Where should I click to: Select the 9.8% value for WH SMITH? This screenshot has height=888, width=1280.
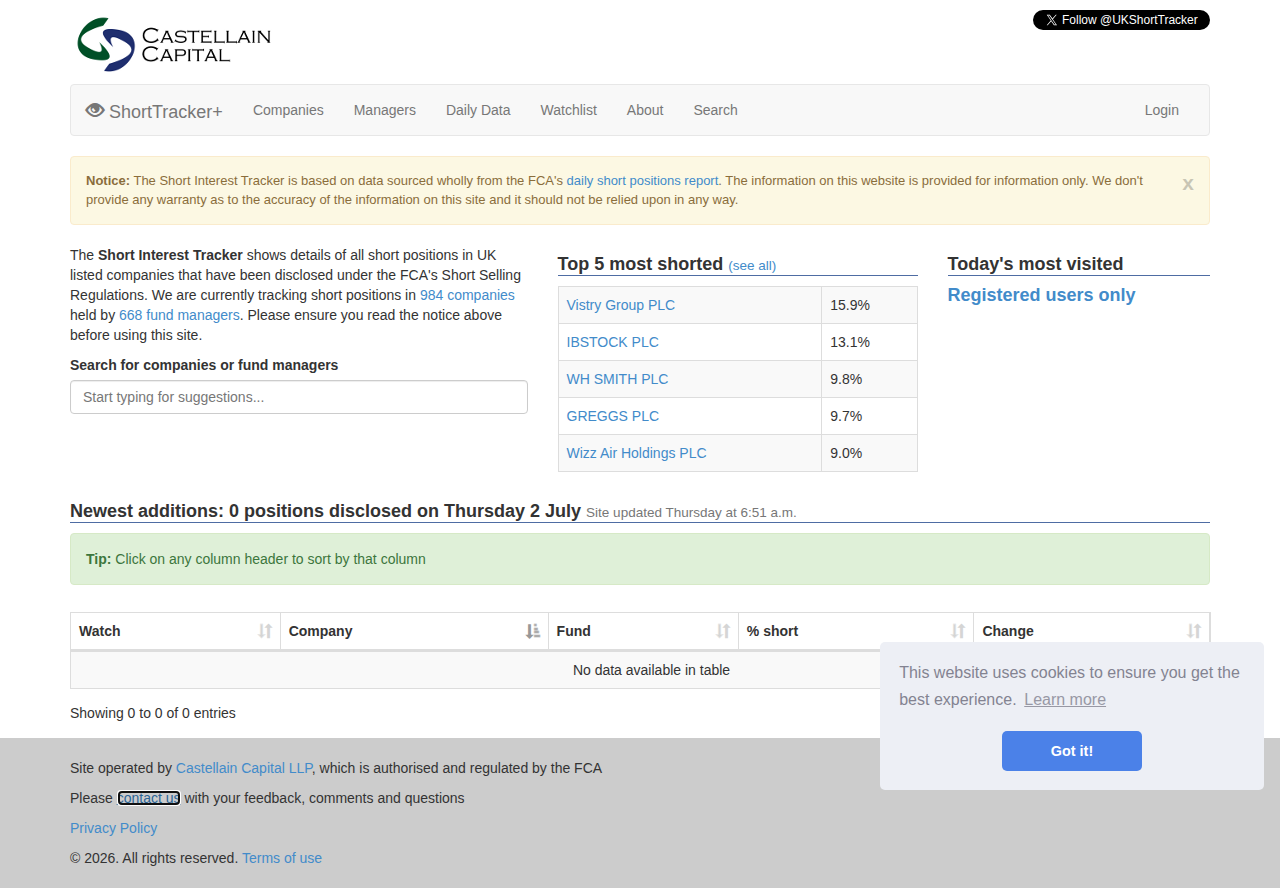(846, 379)
